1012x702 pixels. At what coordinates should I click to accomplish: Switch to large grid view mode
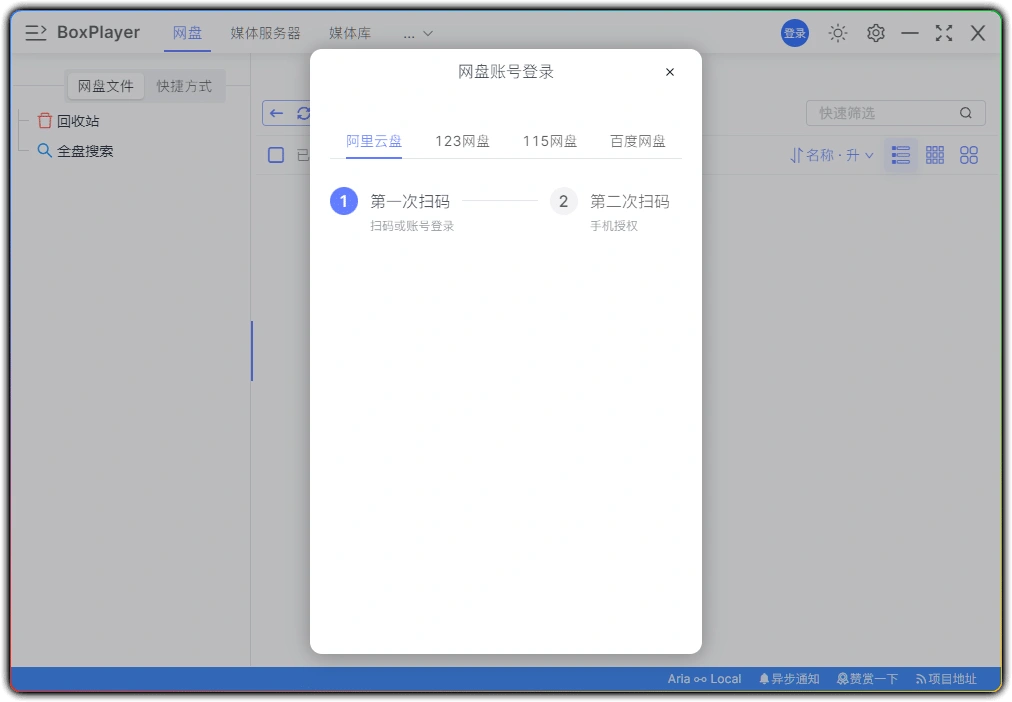pyautogui.click(x=969, y=155)
